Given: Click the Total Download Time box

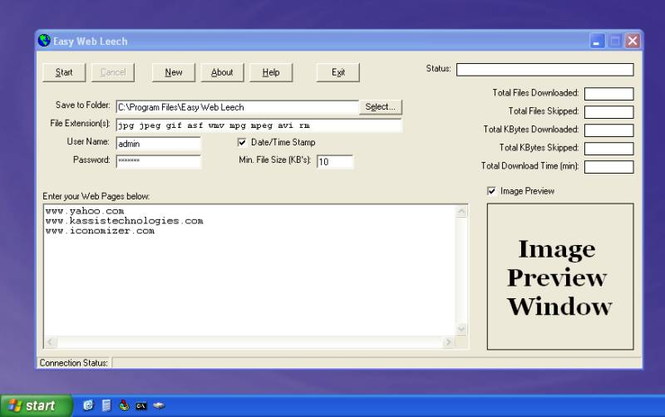Looking at the screenshot, I should pos(609,167).
